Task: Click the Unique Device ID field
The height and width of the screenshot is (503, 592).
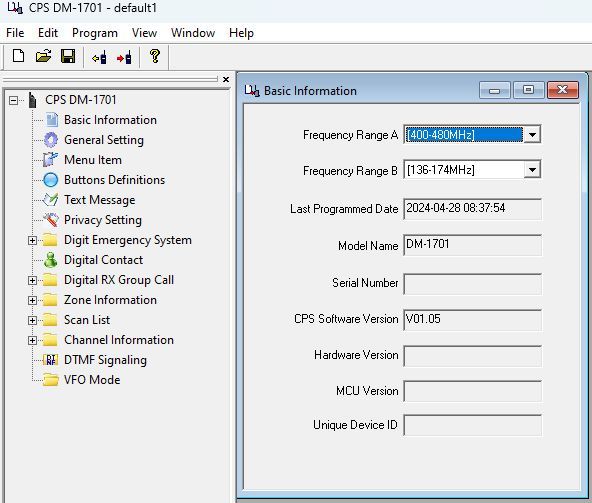Action: (x=472, y=425)
